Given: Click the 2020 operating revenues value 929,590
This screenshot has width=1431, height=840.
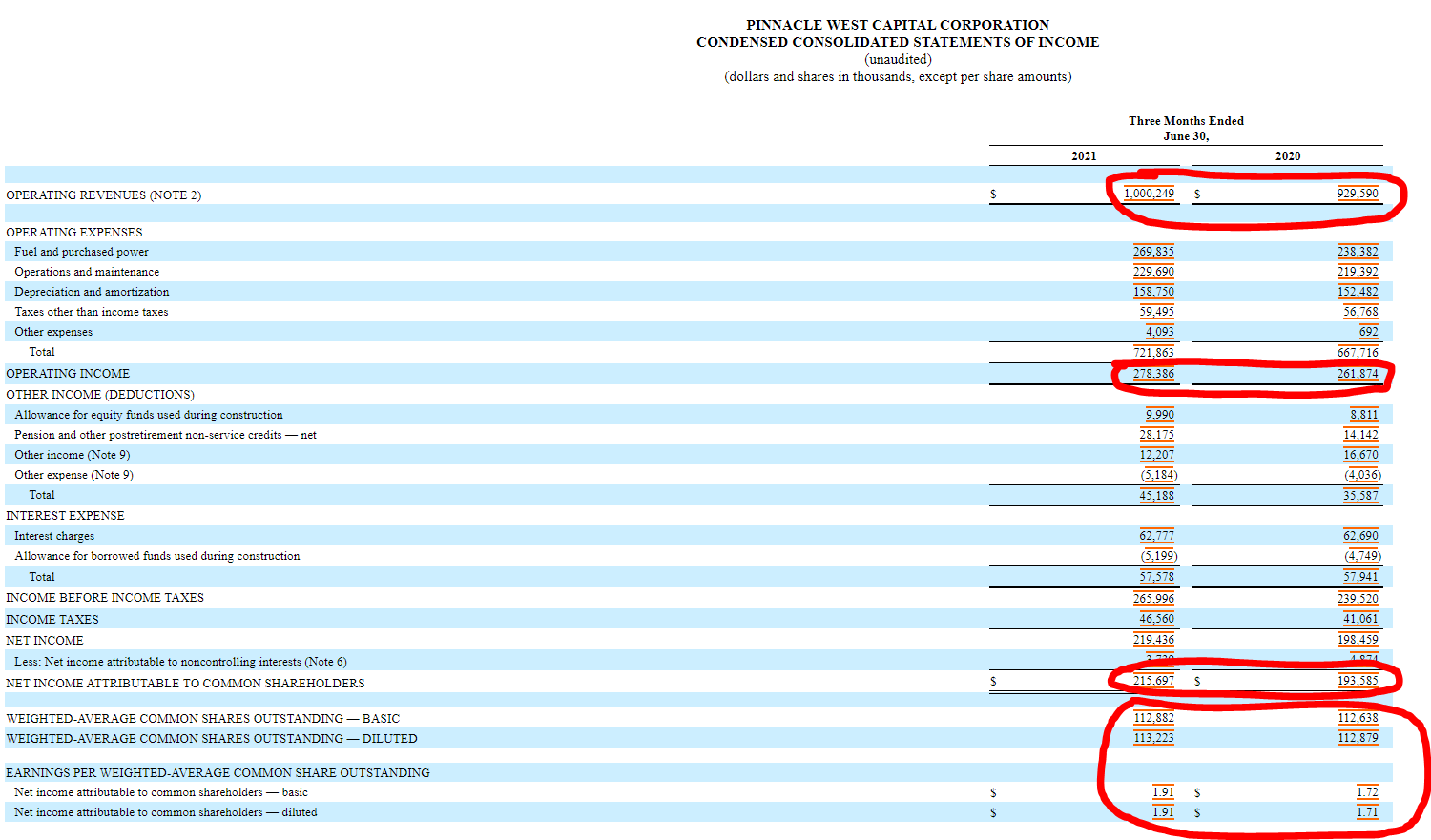Looking at the screenshot, I should [x=1358, y=194].
